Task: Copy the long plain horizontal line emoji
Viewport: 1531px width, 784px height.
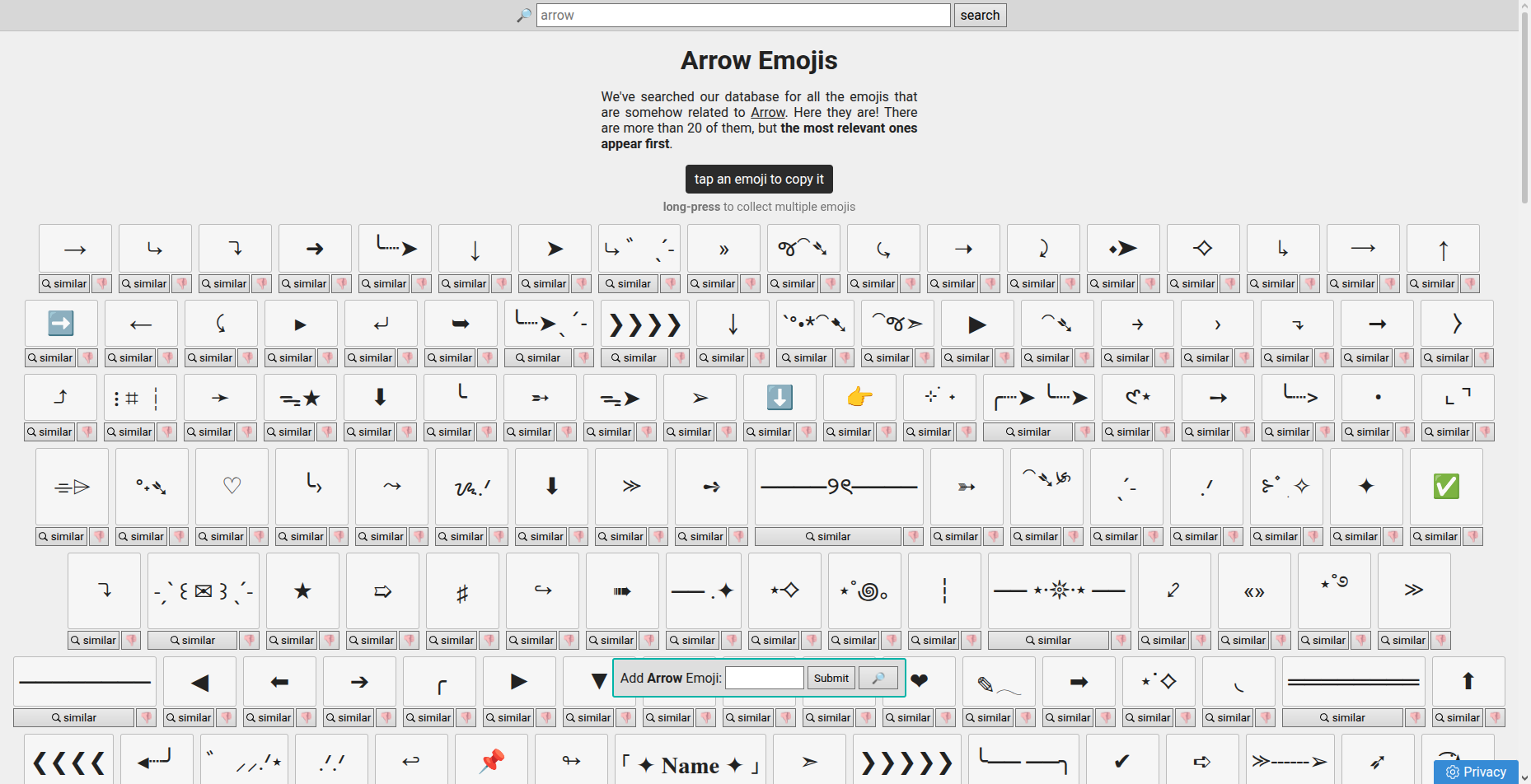Action: point(85,681)
